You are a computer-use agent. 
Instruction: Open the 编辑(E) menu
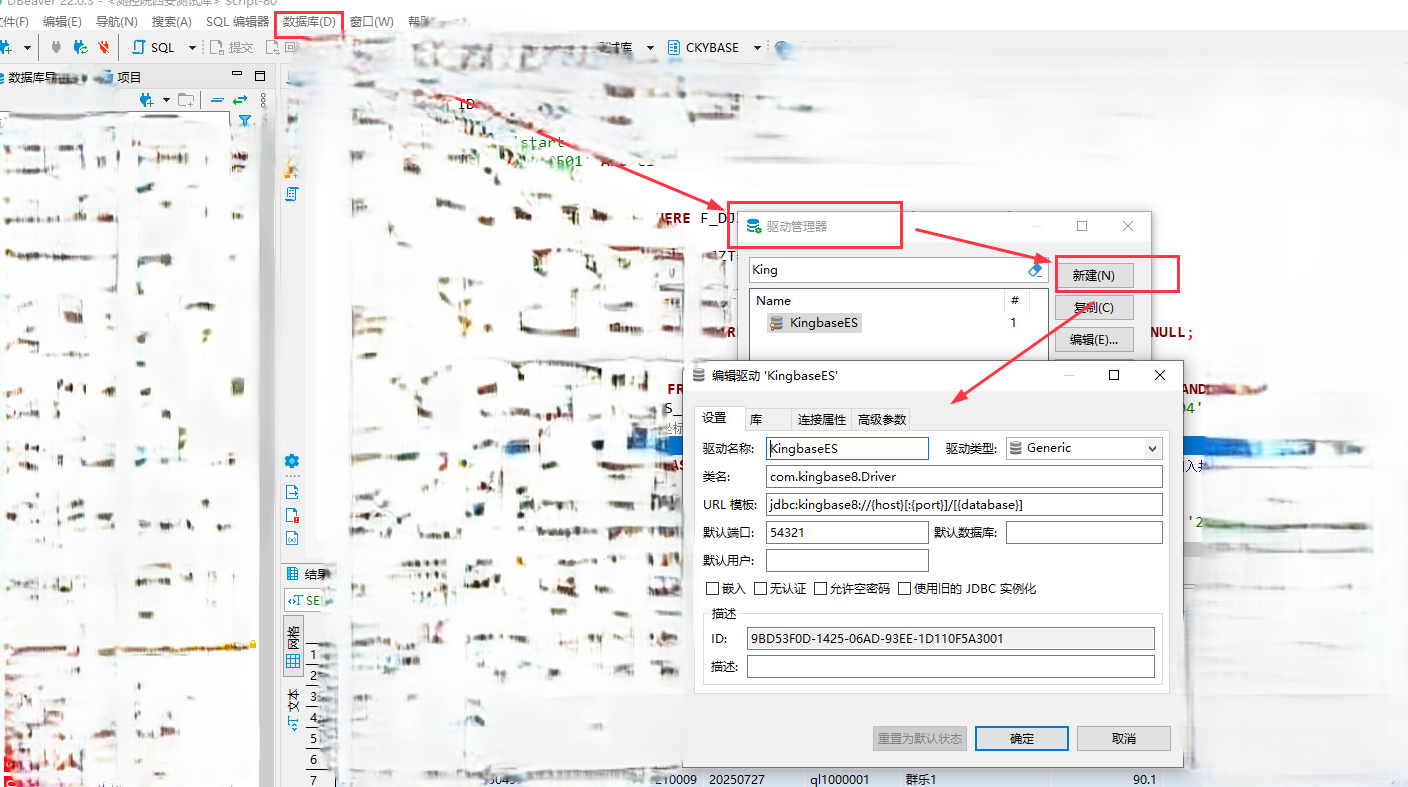point(62,21)
